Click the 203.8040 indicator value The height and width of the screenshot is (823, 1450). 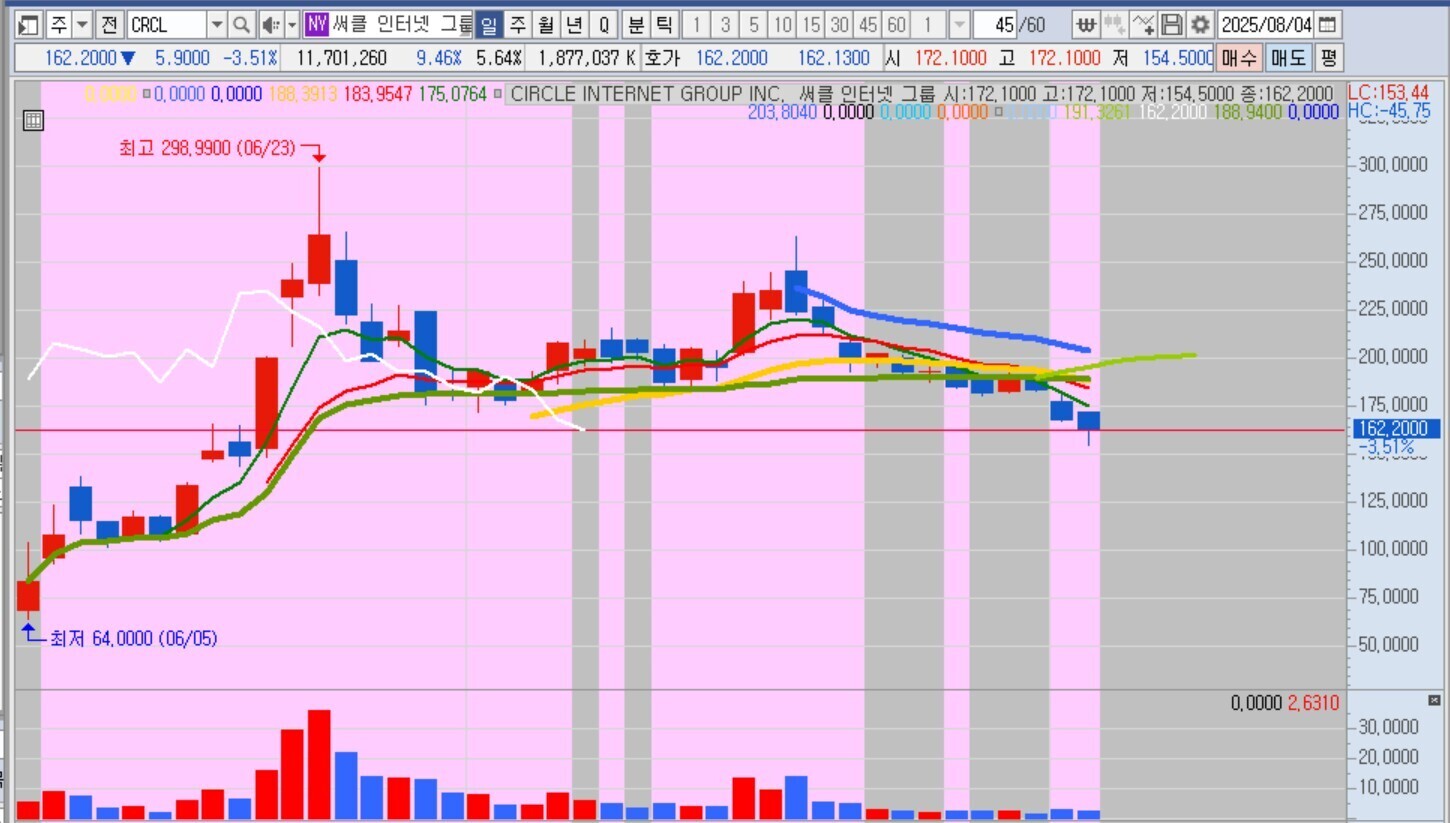pos(782,112)
